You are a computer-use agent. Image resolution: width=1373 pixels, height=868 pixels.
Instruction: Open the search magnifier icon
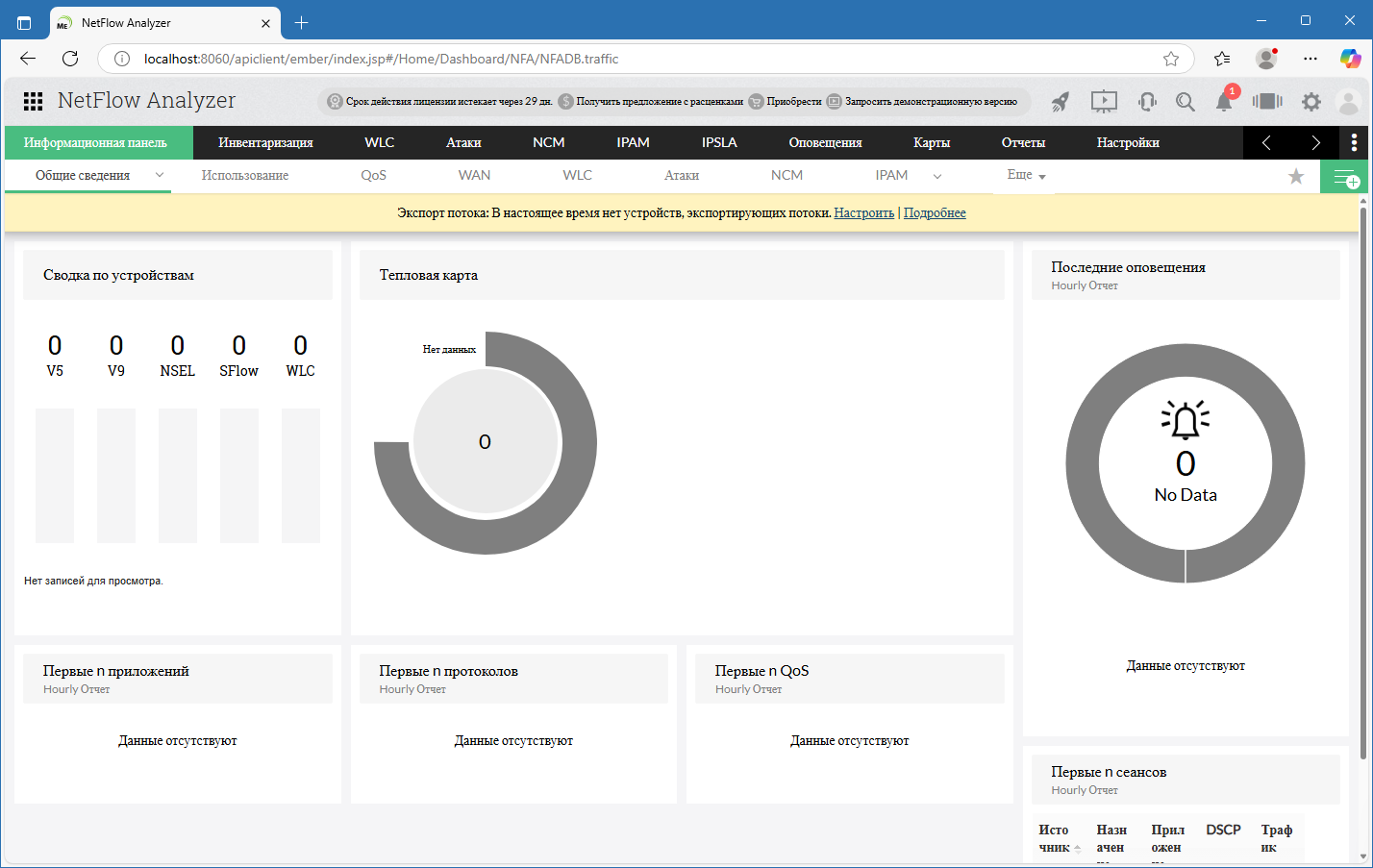click(x=1186, y=101)
